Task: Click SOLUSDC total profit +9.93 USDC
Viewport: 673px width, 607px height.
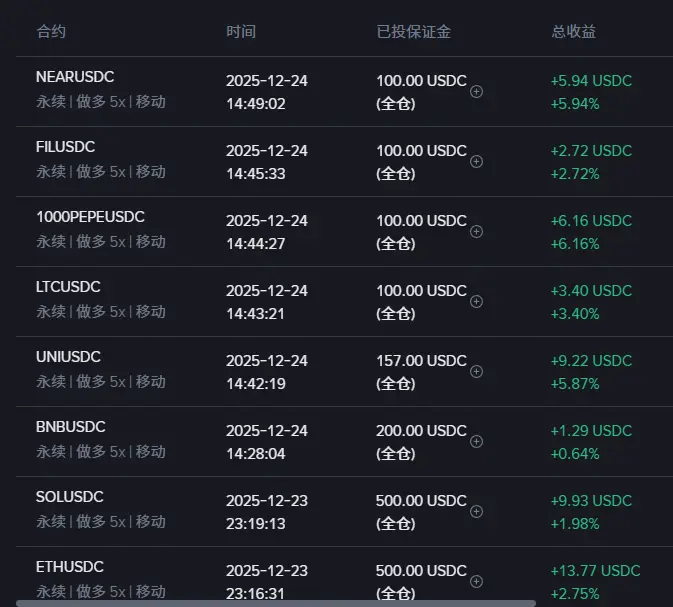Action: point(591,501)
